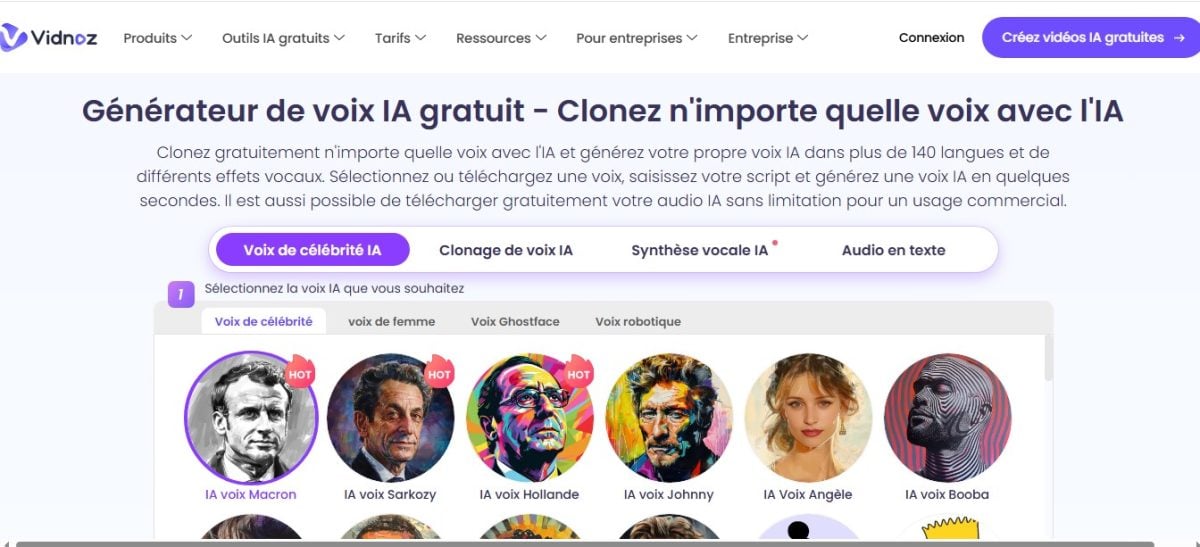Pick the IA voix Booba avatar
1200x547 pixels.
click(947, 417)
